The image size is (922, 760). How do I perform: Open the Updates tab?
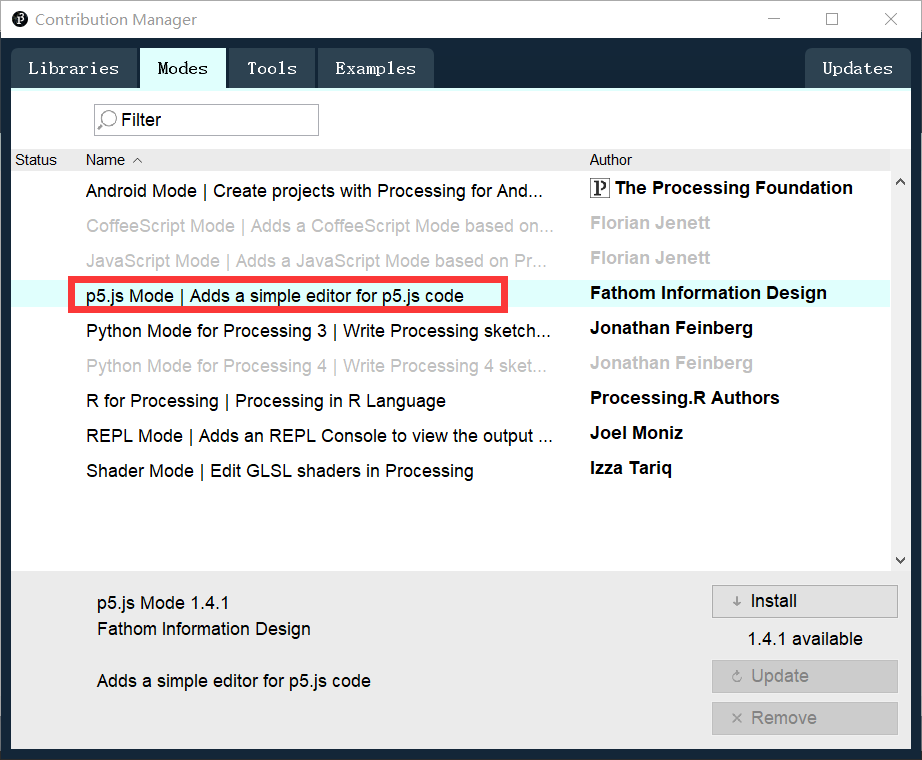tap(857, 69)
